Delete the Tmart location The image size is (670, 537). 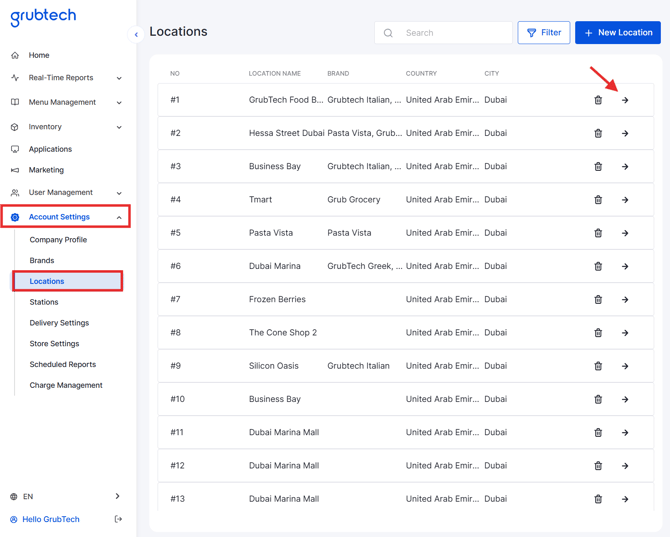point(598,200)
